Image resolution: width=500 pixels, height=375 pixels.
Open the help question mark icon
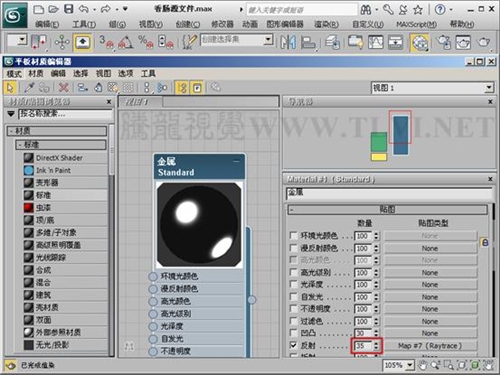pos(440,9)
